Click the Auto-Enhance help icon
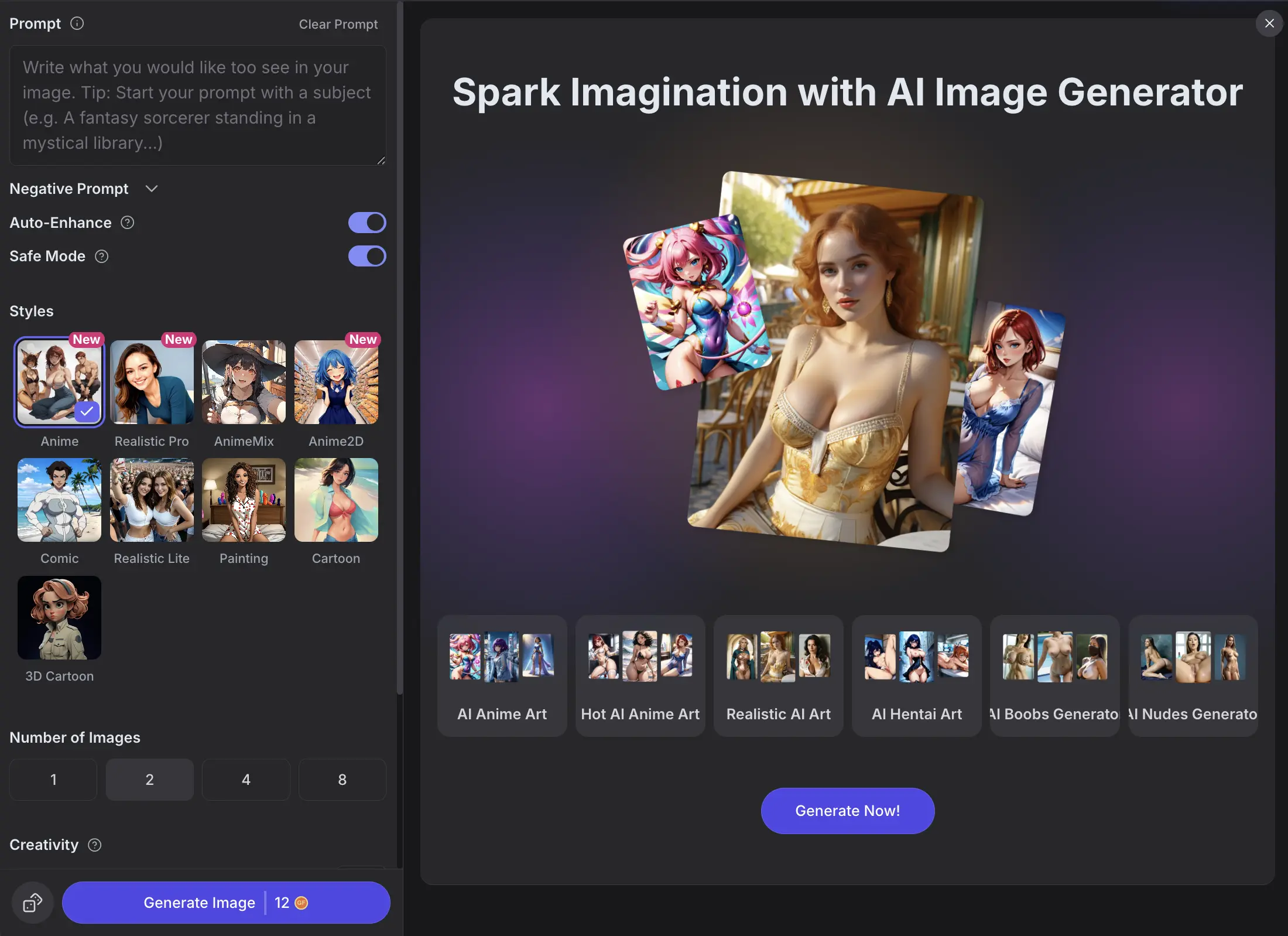 point(128,223)
